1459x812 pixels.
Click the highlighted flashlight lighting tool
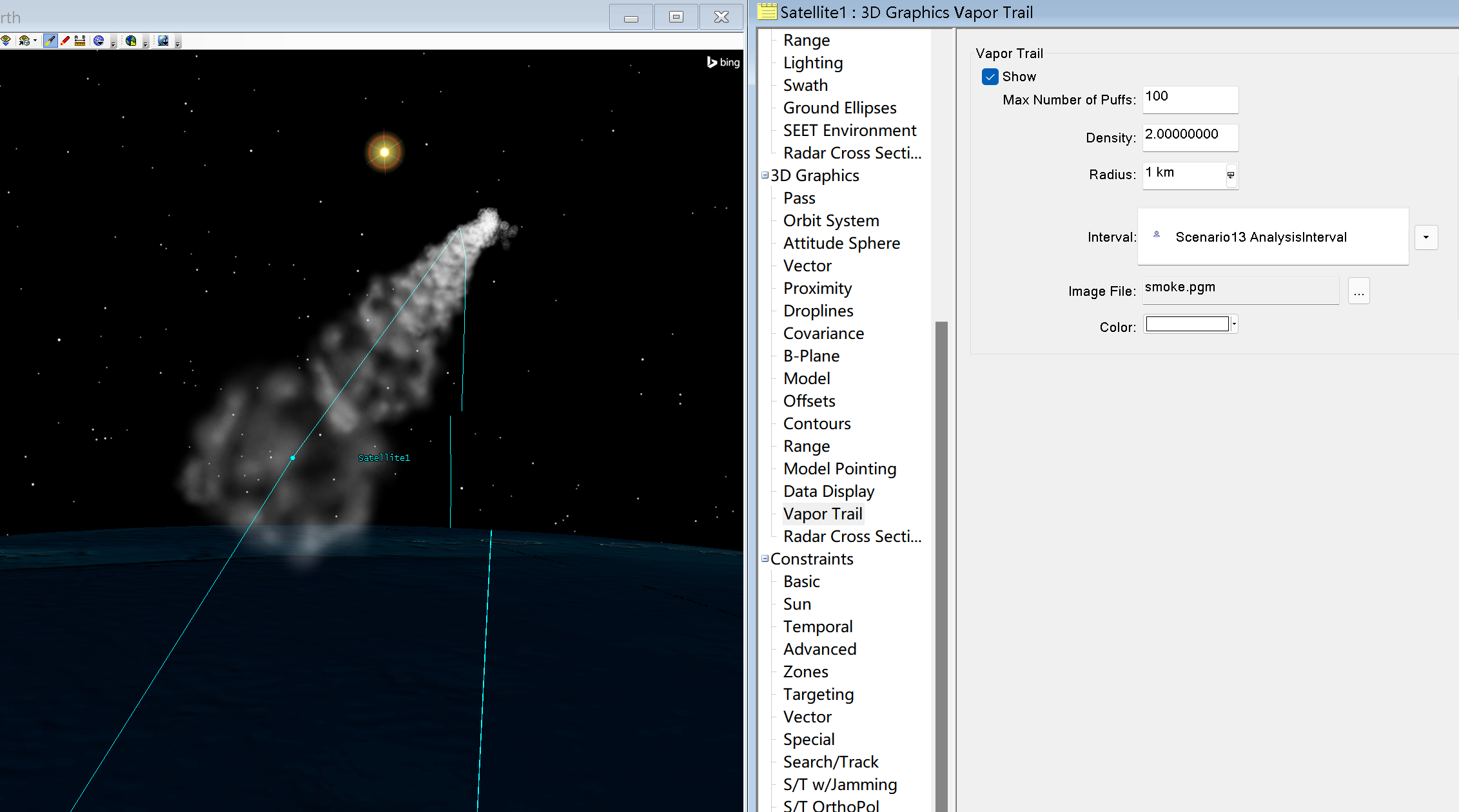coord(50,41)
